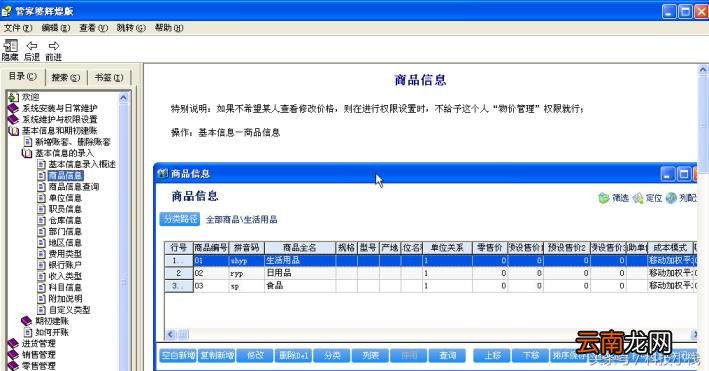Image resolution: width=709 pixels, height=371 pixels.
Task: Click the book icon beside 系统维护与权限设置
Action: [14, 119]
